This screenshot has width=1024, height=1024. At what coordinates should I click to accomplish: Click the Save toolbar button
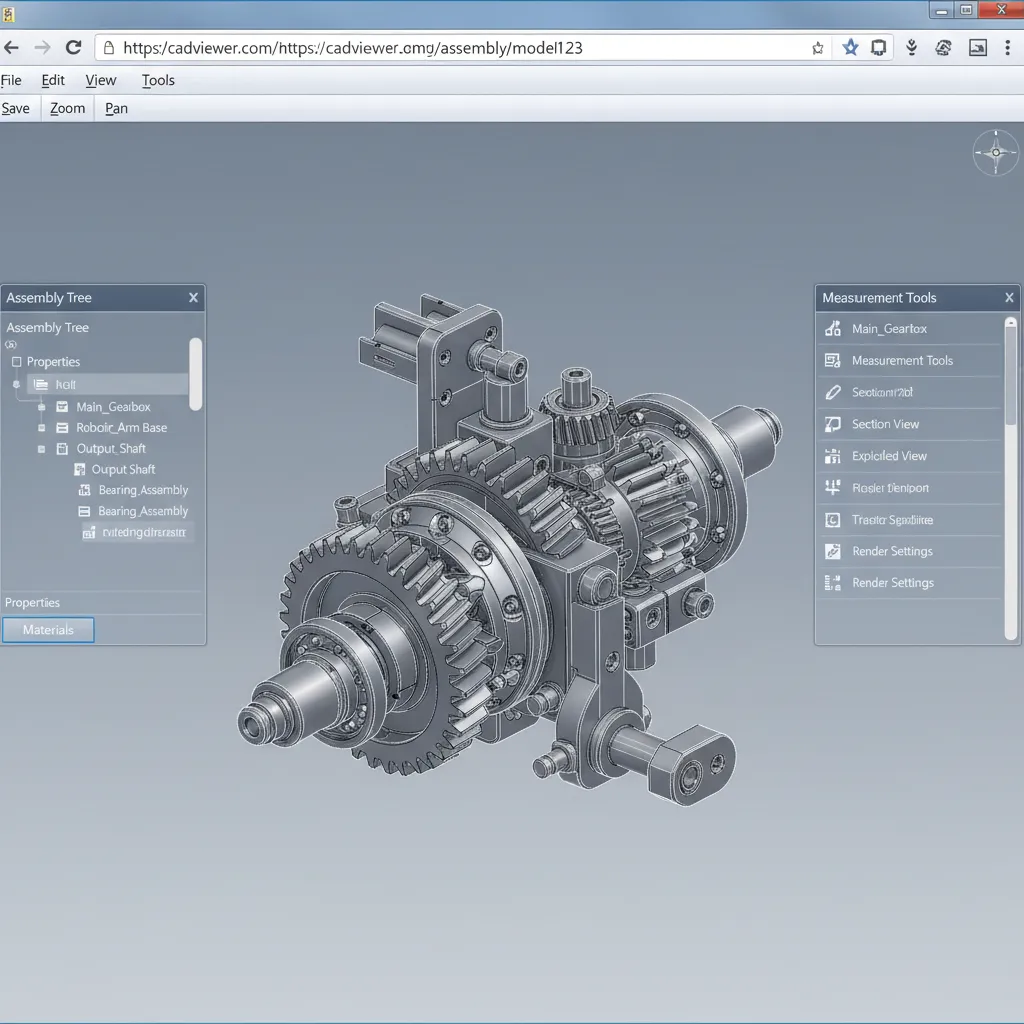click(16, 107)
